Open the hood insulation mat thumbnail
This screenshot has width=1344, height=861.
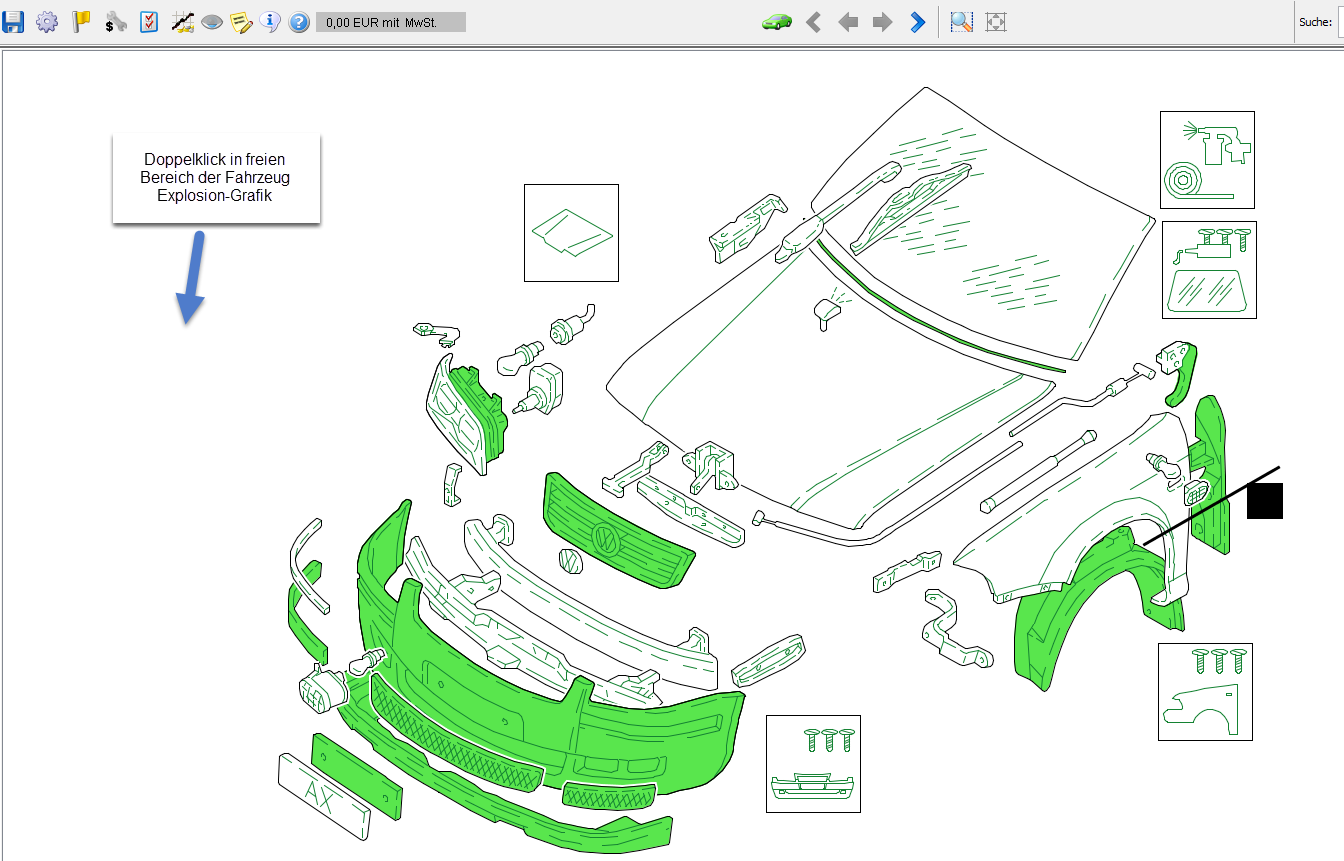pyautogui.click(x=571, y=233)
